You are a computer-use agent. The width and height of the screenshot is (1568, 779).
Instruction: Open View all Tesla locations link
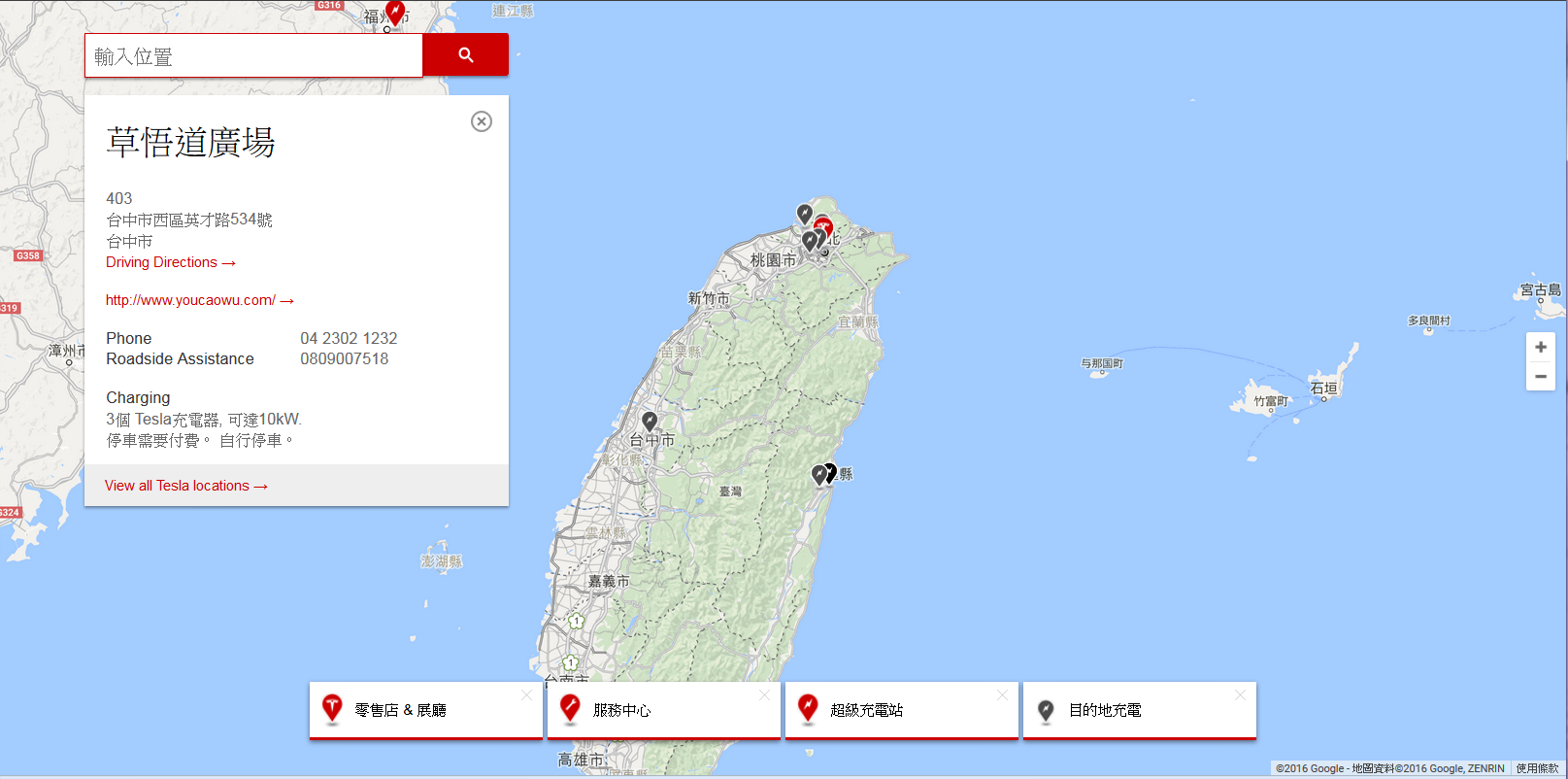pos(186,486)
